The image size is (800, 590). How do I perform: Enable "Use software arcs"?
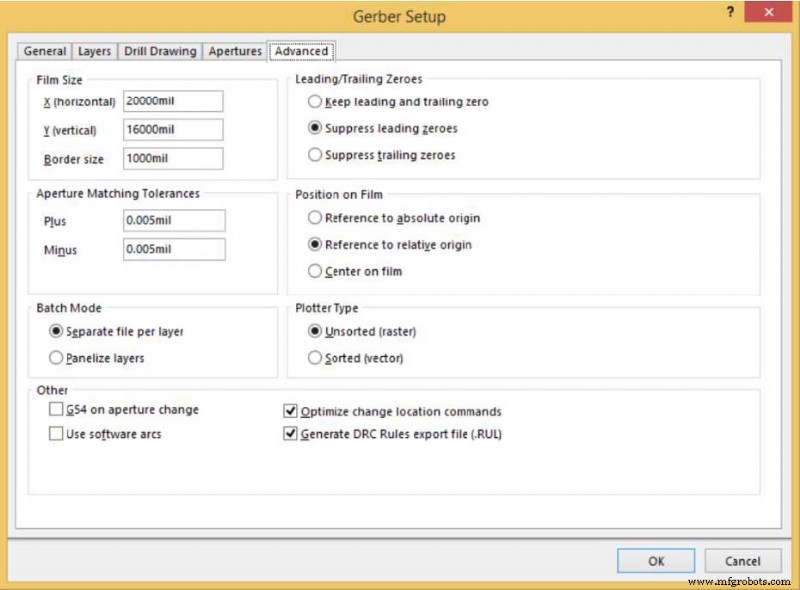57,433
